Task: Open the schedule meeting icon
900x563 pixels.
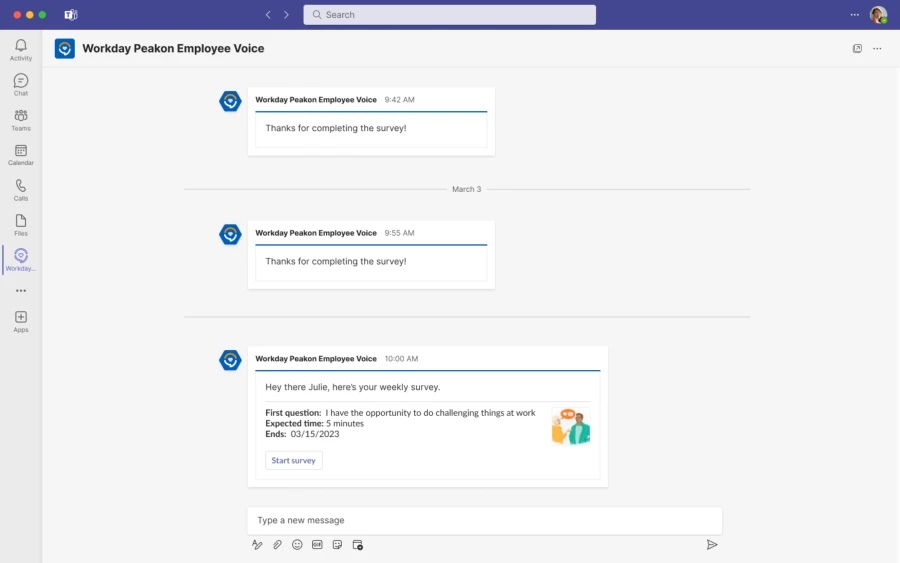Action: (358, 545)
